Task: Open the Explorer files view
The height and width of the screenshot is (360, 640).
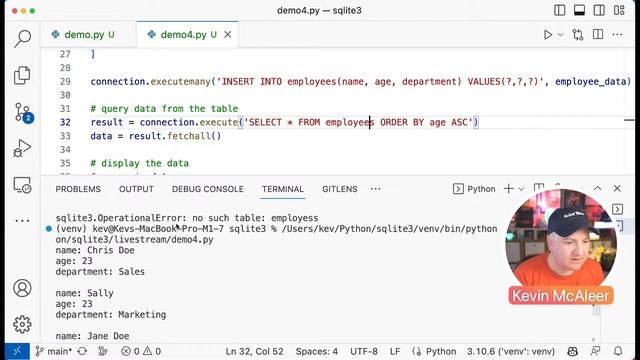Action: point(22,76)
